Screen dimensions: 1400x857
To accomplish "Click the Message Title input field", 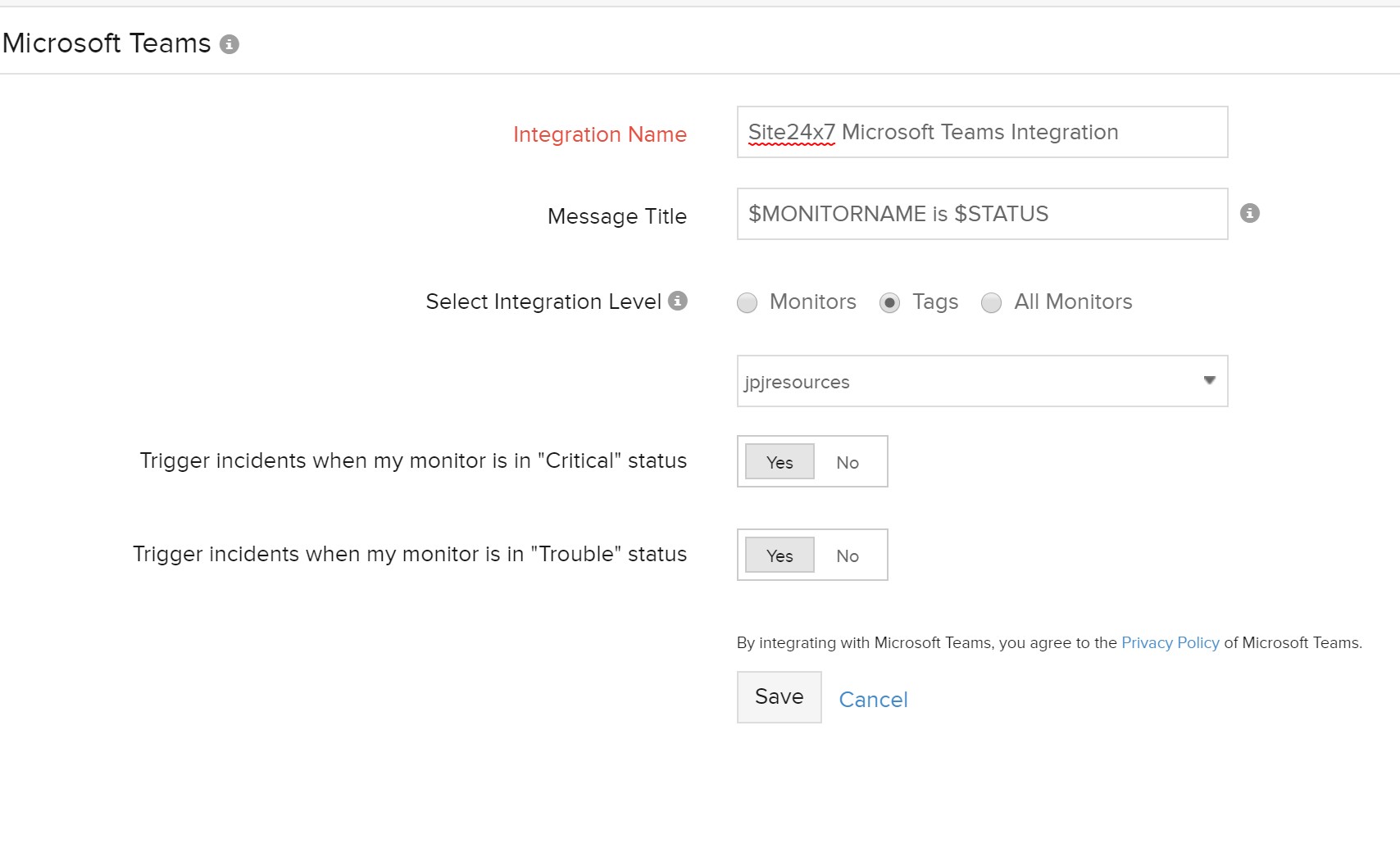I will [982, 214].
